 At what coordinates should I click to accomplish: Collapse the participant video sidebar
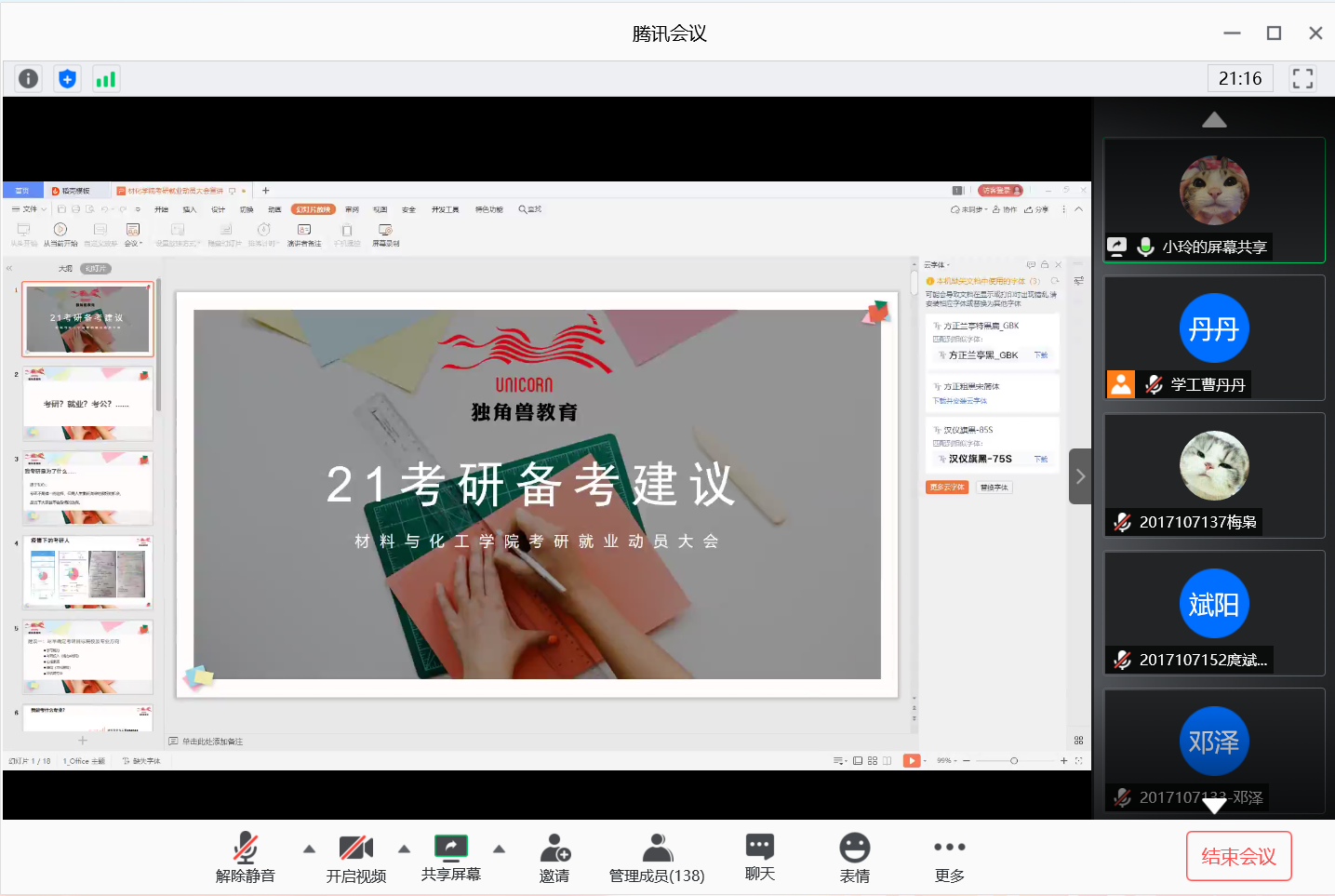(1080, 476)
